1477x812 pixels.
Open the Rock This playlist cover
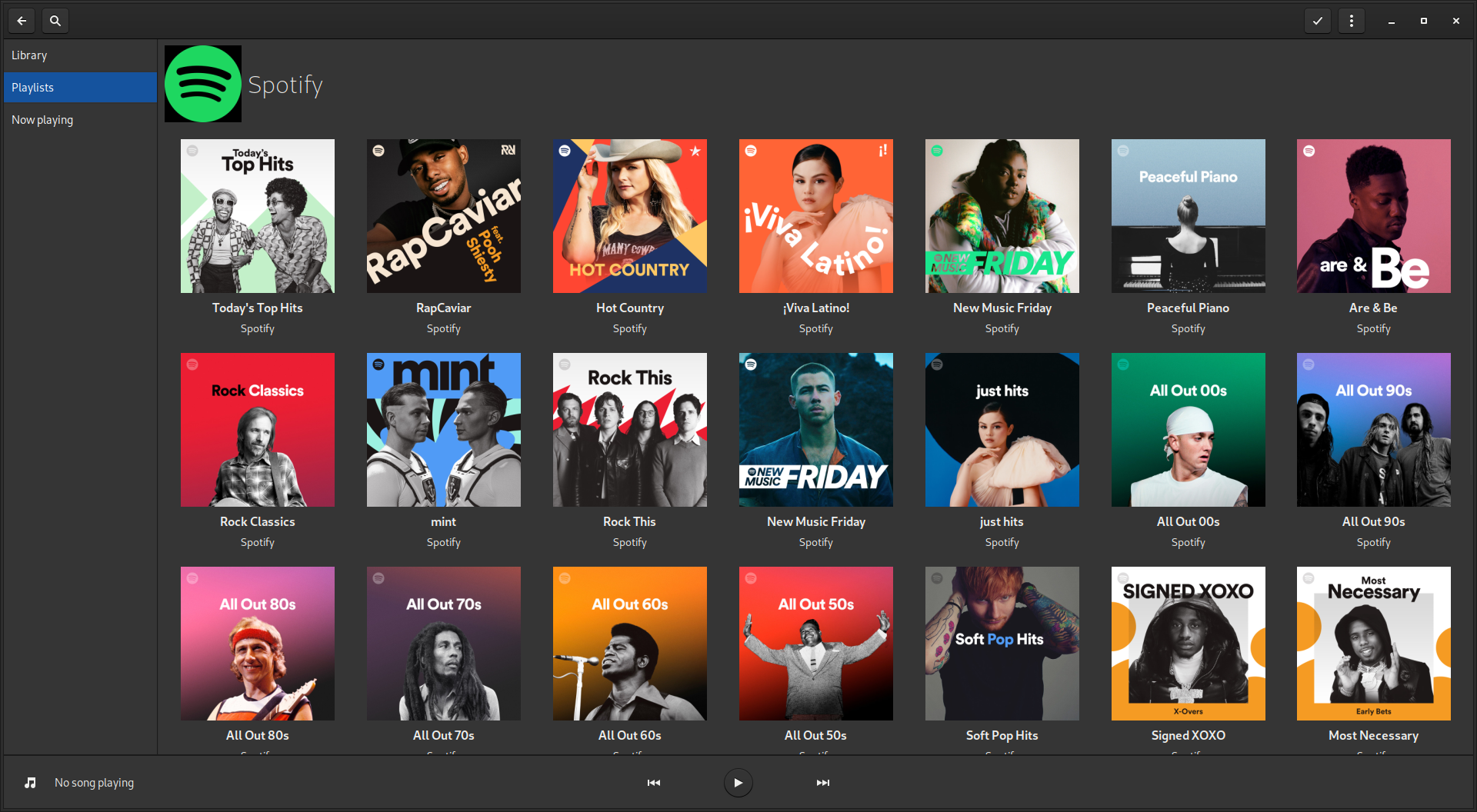[630, 430]
